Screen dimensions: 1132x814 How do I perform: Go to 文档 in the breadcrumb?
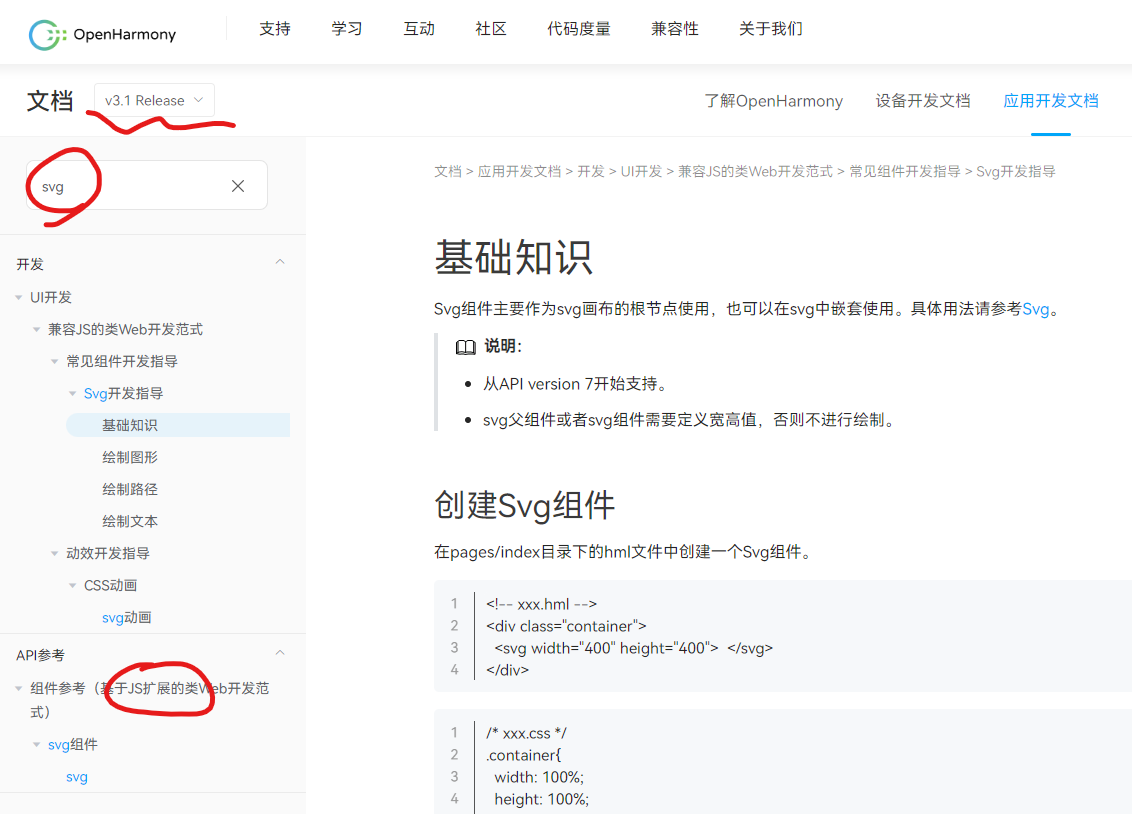448,172
